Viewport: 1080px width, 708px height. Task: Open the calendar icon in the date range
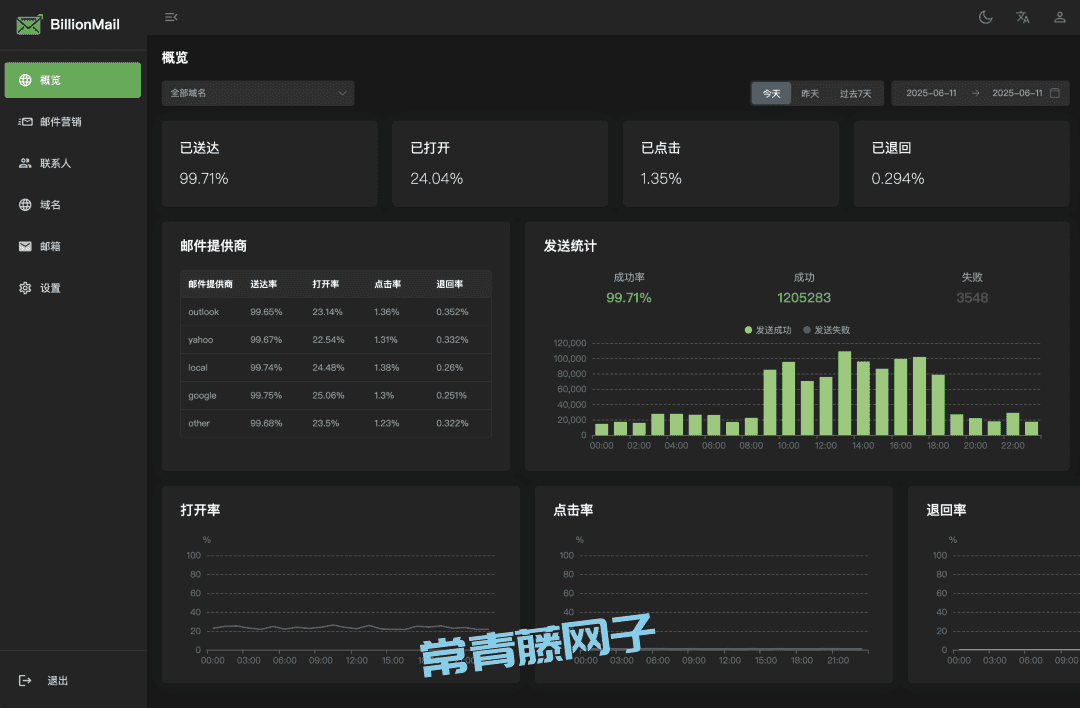click(x=1054, y=93)
